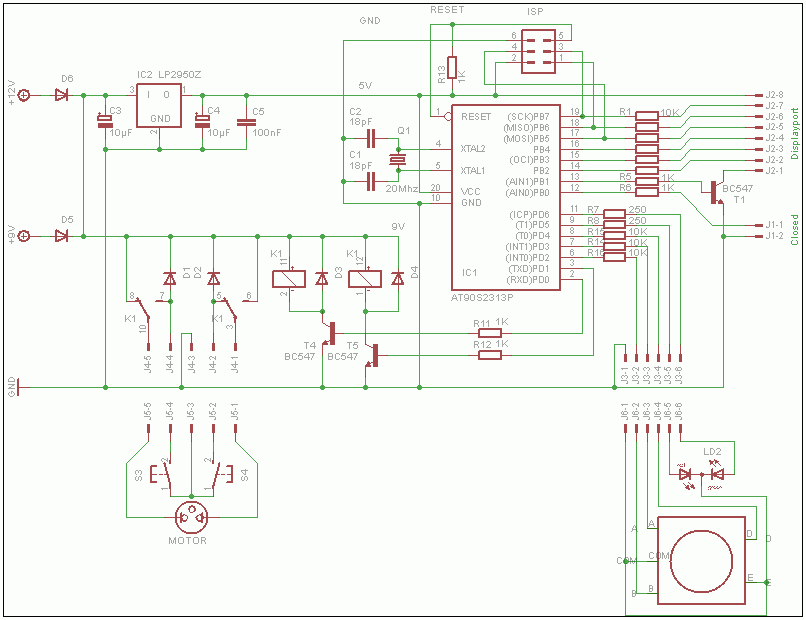Click the J5-1 connector label
The height and width of the screenshot is (620, 806).
tap(235, 412)
